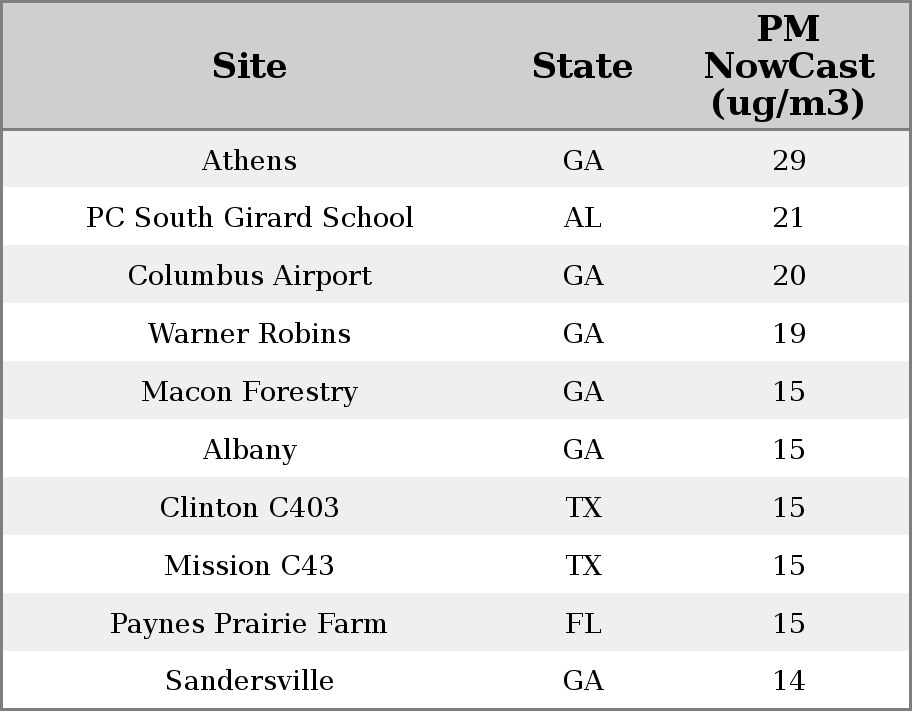Click Sandersville's PM value 14
Image resolution: width=912 pixels, height=711 pixels.
(789, 681)
